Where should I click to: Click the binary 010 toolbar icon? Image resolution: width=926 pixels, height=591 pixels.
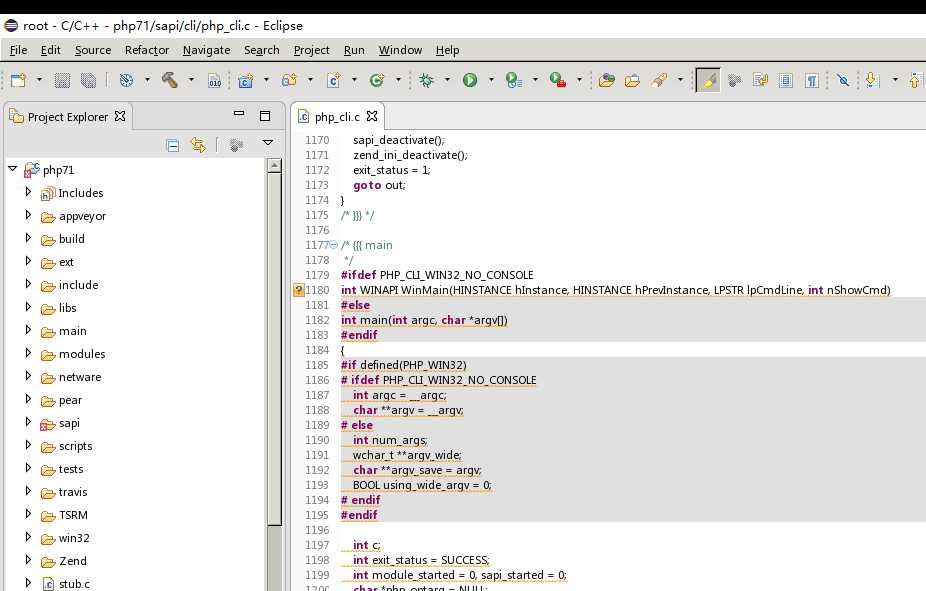click(215, 80)
